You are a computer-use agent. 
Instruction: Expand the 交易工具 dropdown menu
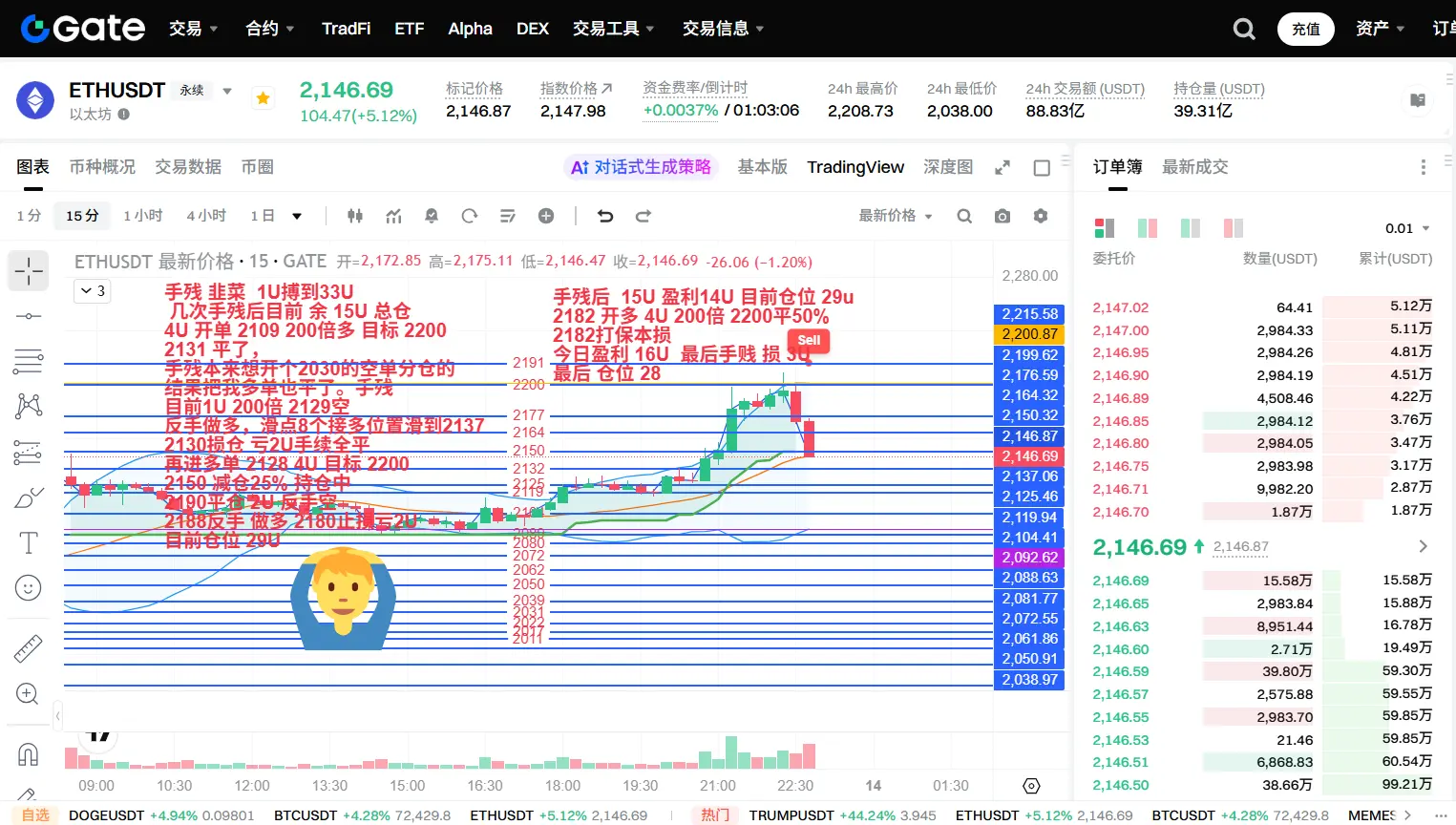(614, 29)
